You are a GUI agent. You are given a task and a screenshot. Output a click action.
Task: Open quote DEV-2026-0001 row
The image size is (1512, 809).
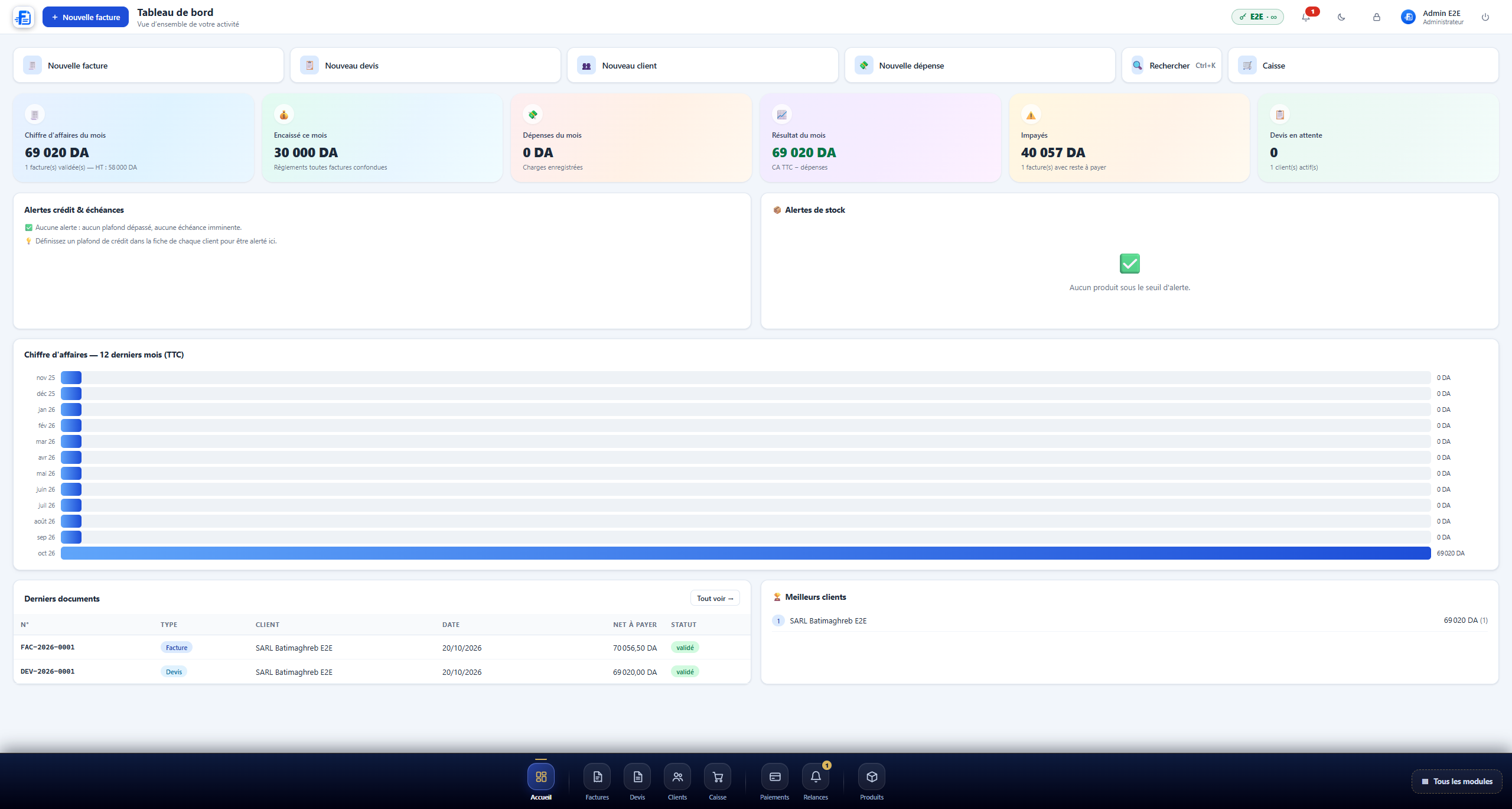tap(382, 672)
